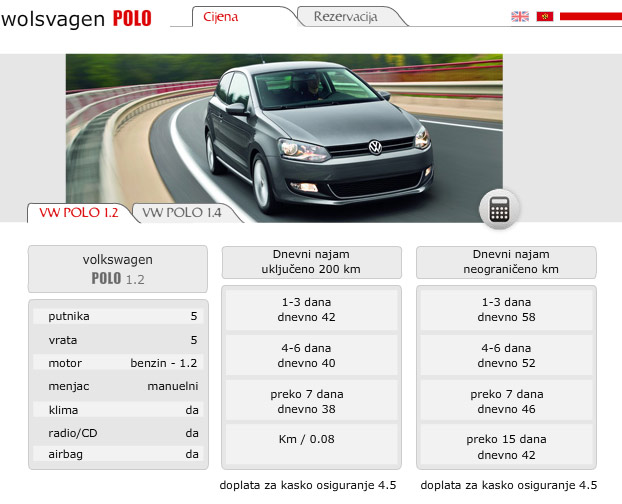Screen dimensions: 622x504
Task: Click the 'Km / 0.08' cell
Action: click(311, 445)
